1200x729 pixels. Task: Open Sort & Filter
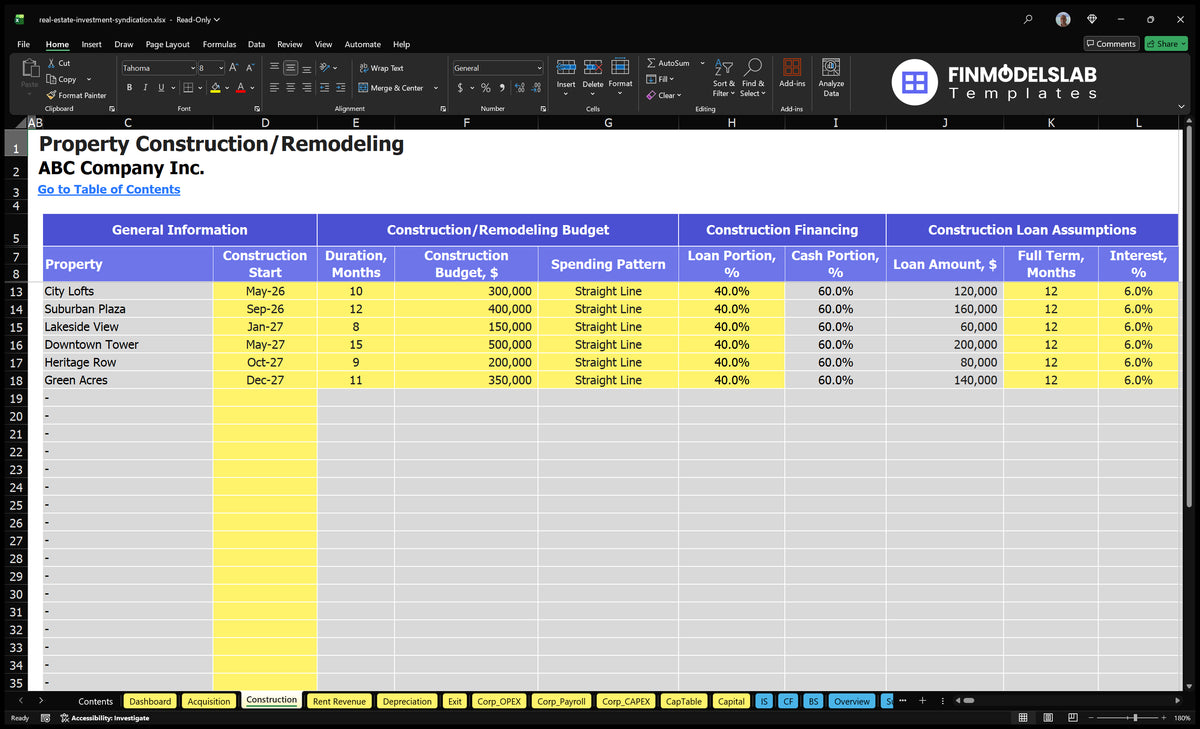pyautogui.click(x=724, y=76)
